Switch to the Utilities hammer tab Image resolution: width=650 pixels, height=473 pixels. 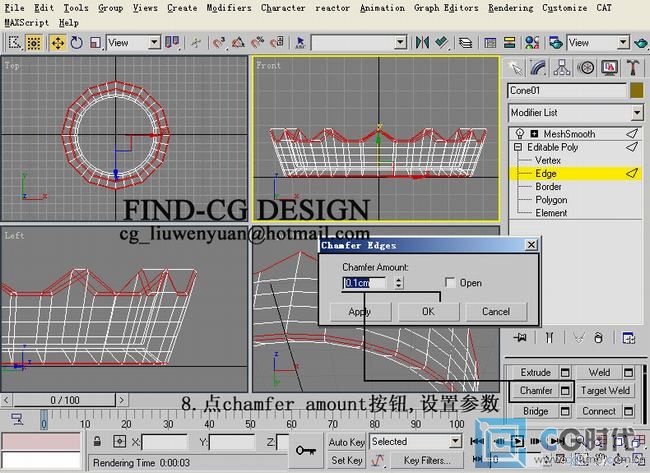(x=633, y=68)
